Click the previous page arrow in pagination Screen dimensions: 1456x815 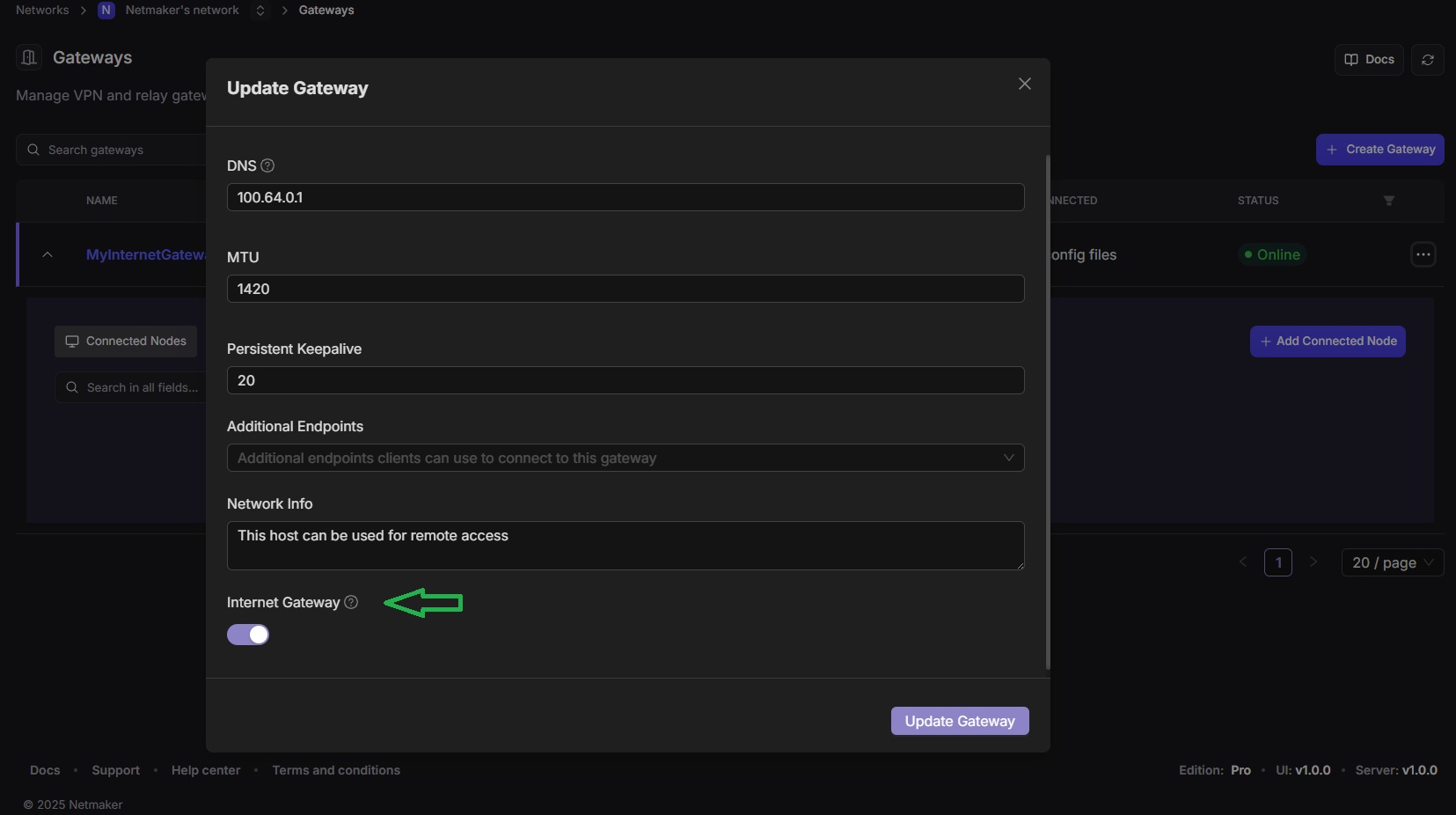coord(1243,562)
